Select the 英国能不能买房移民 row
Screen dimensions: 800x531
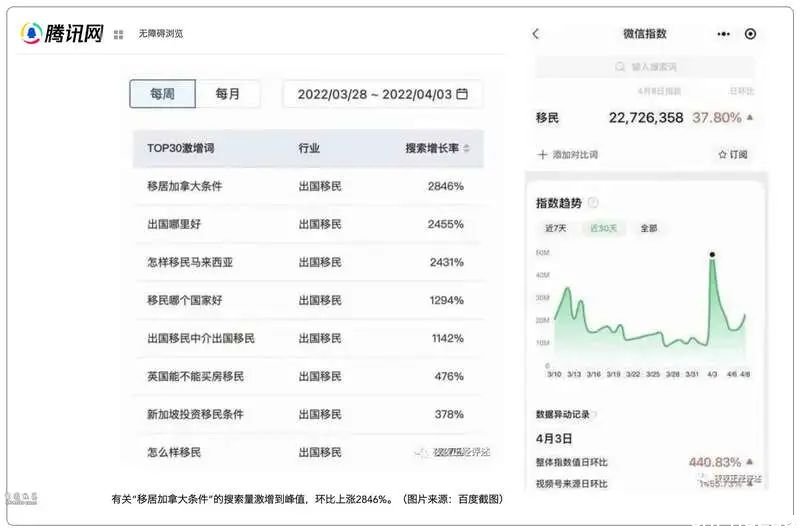click(308, 376)
